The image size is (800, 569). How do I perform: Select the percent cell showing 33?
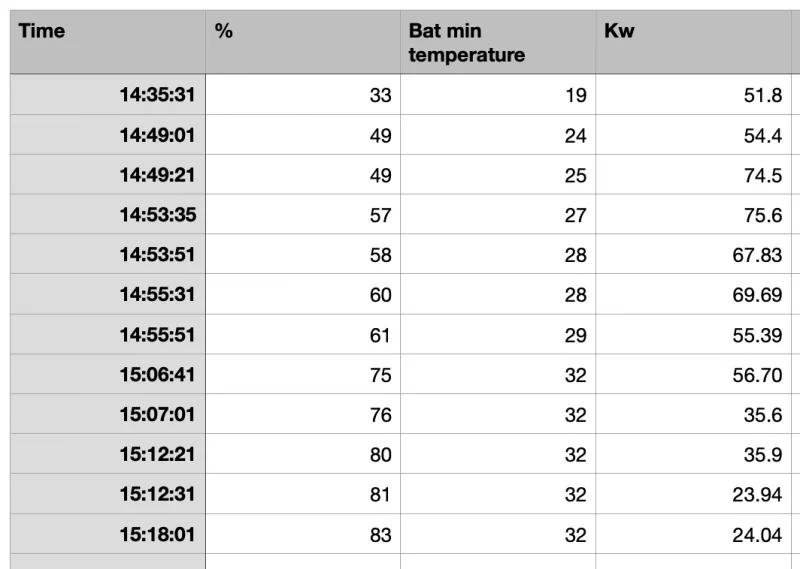(380, 96)
